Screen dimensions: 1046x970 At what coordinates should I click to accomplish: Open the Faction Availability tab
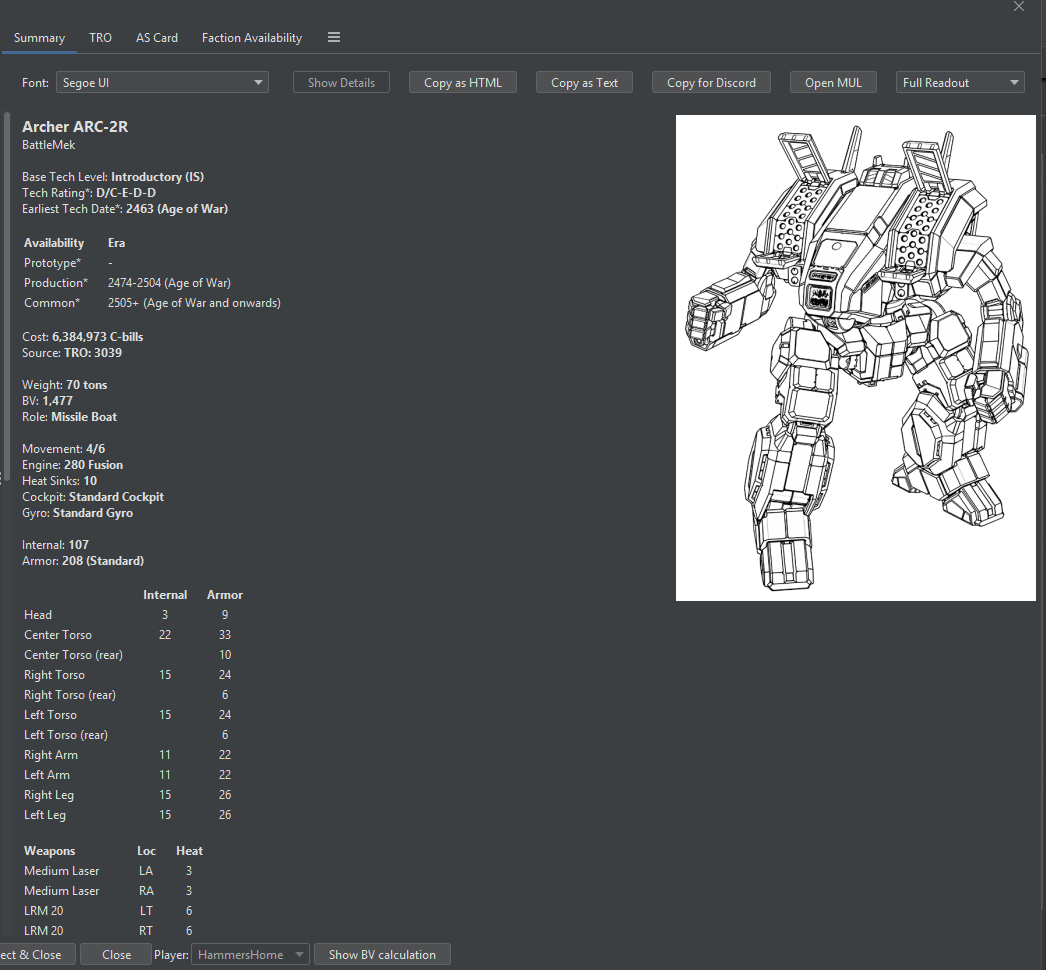(251, 37)
